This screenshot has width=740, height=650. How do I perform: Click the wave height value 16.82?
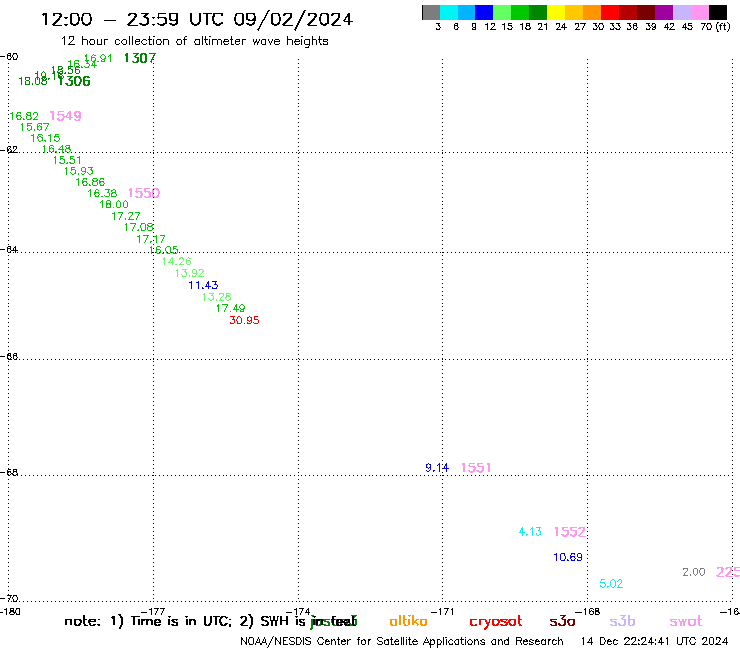click(24, 116)
